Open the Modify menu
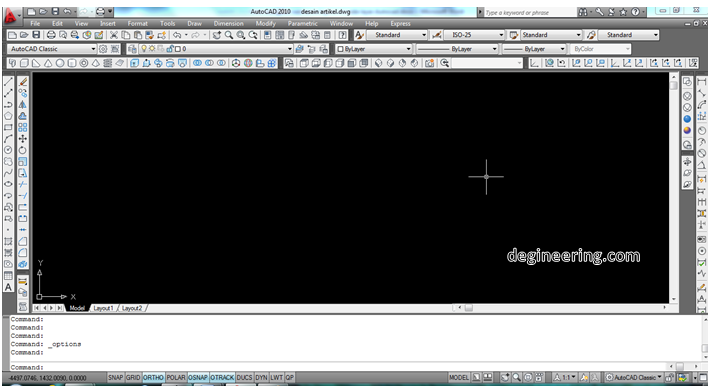Screen dimensions: 711x390 point(266,24)
